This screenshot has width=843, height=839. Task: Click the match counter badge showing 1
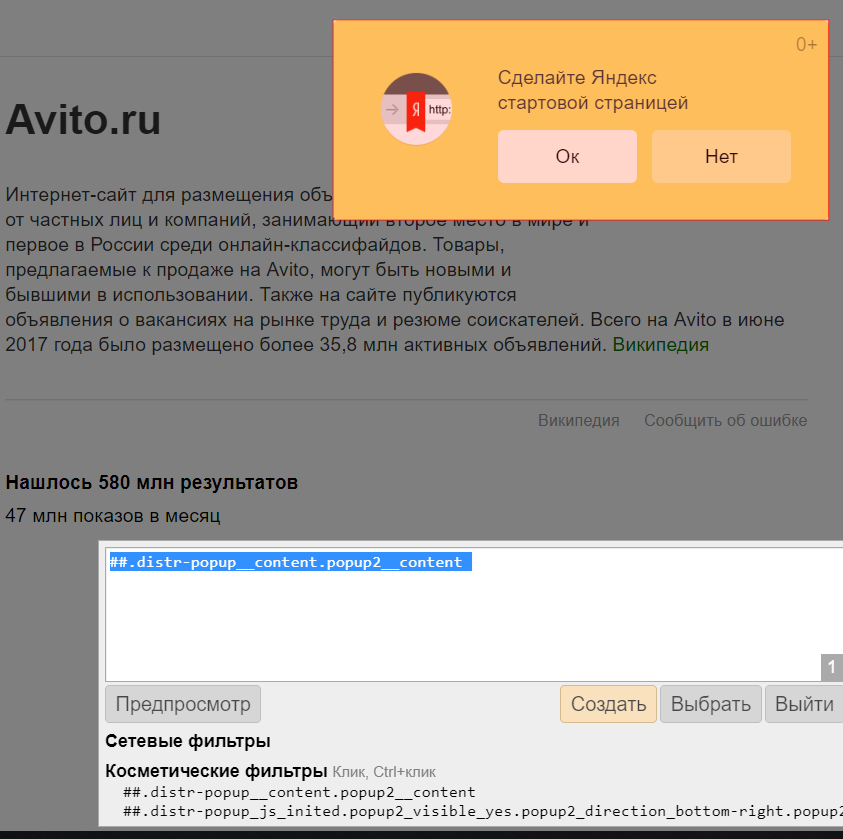coord(832,667)
